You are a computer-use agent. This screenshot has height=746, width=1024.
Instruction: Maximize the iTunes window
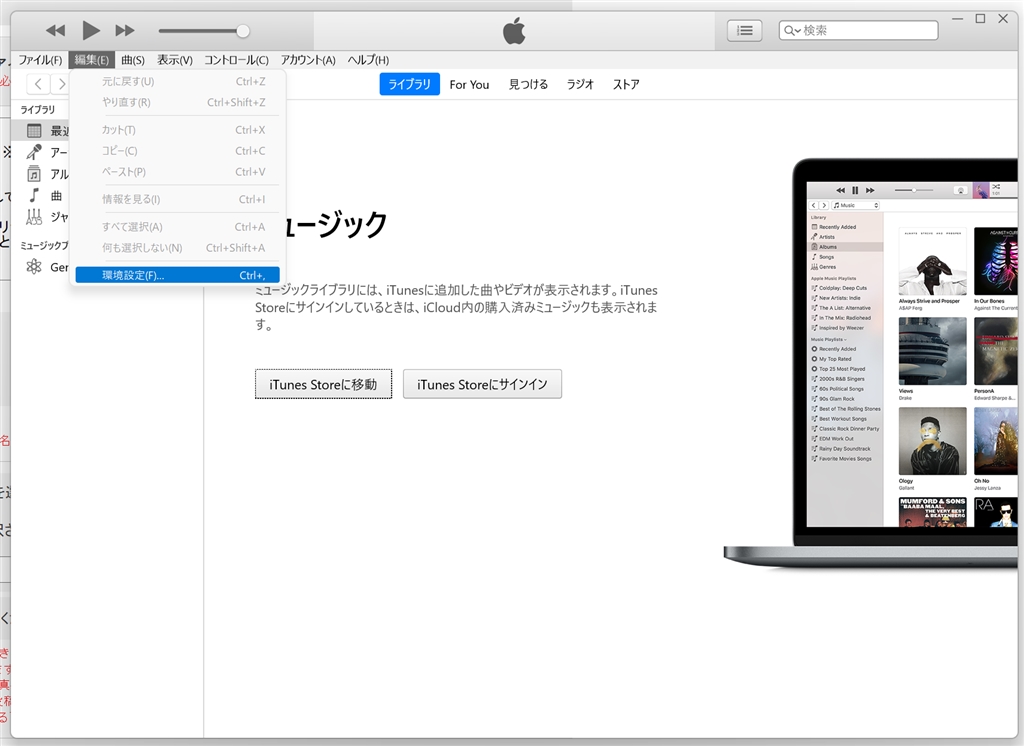pos(980,19)
